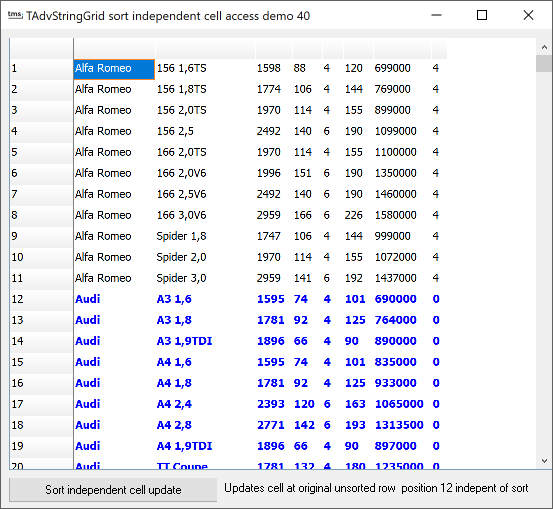The image size is (553, 509).
Task: Select the price cell '699000'
Action: [x=402, y=69]
